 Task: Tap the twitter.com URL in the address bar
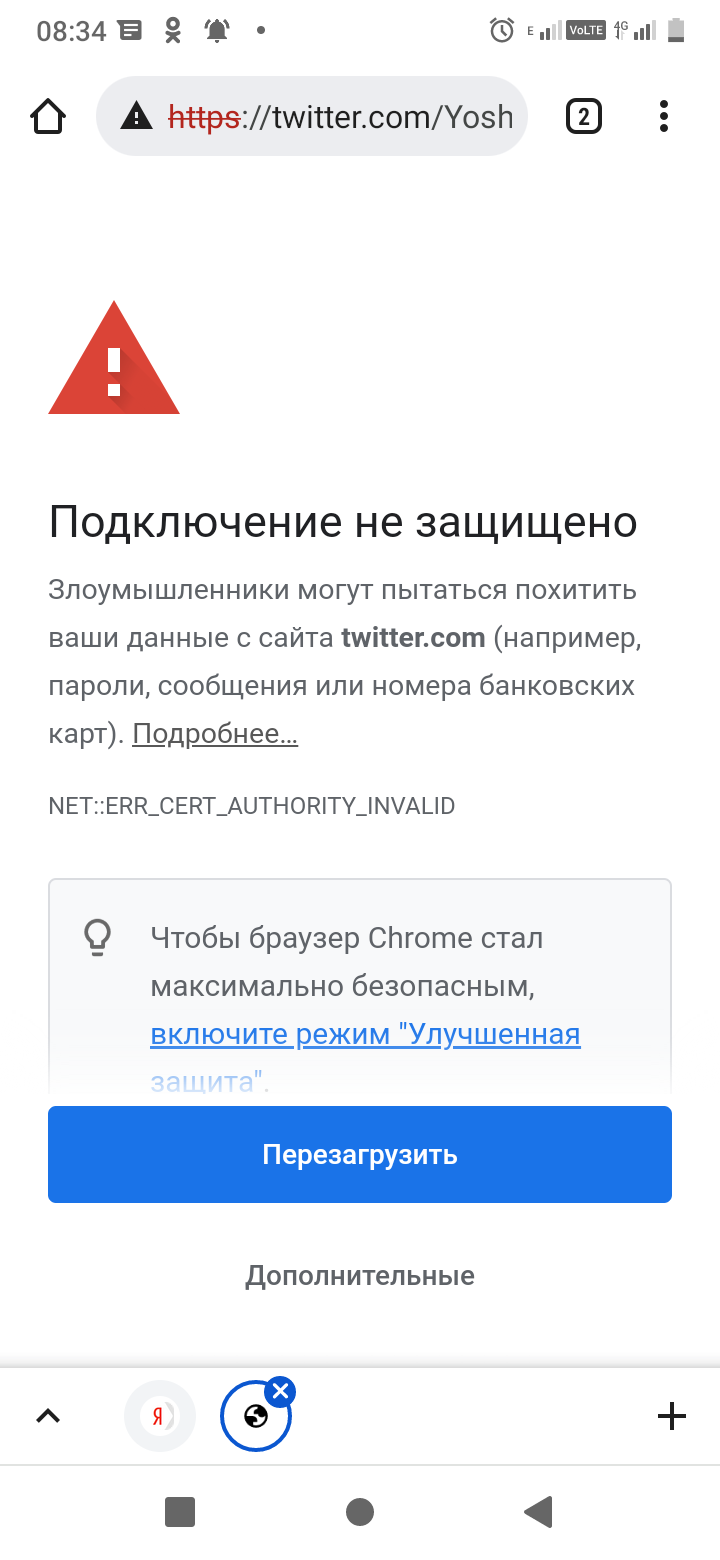(340, 117)
